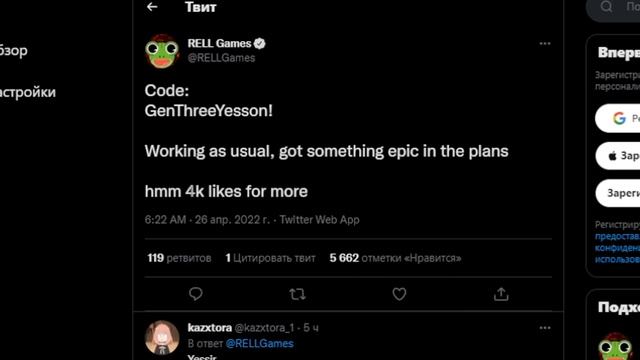Open the frog avatar in suggestions panel

(x=616, y=347)
